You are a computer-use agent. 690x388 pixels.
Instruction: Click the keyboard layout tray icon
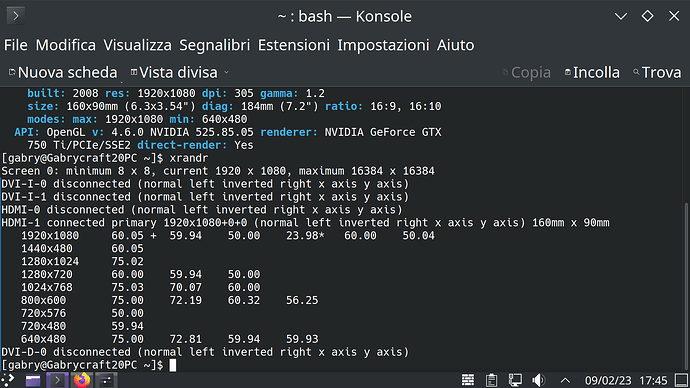click(x=468, y=380)
